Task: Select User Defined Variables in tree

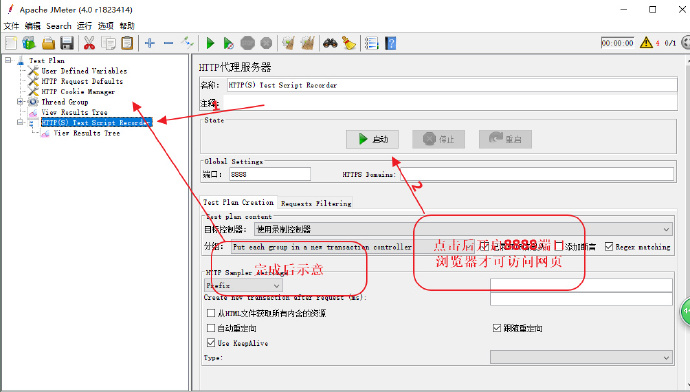Action: pos(84,71)
